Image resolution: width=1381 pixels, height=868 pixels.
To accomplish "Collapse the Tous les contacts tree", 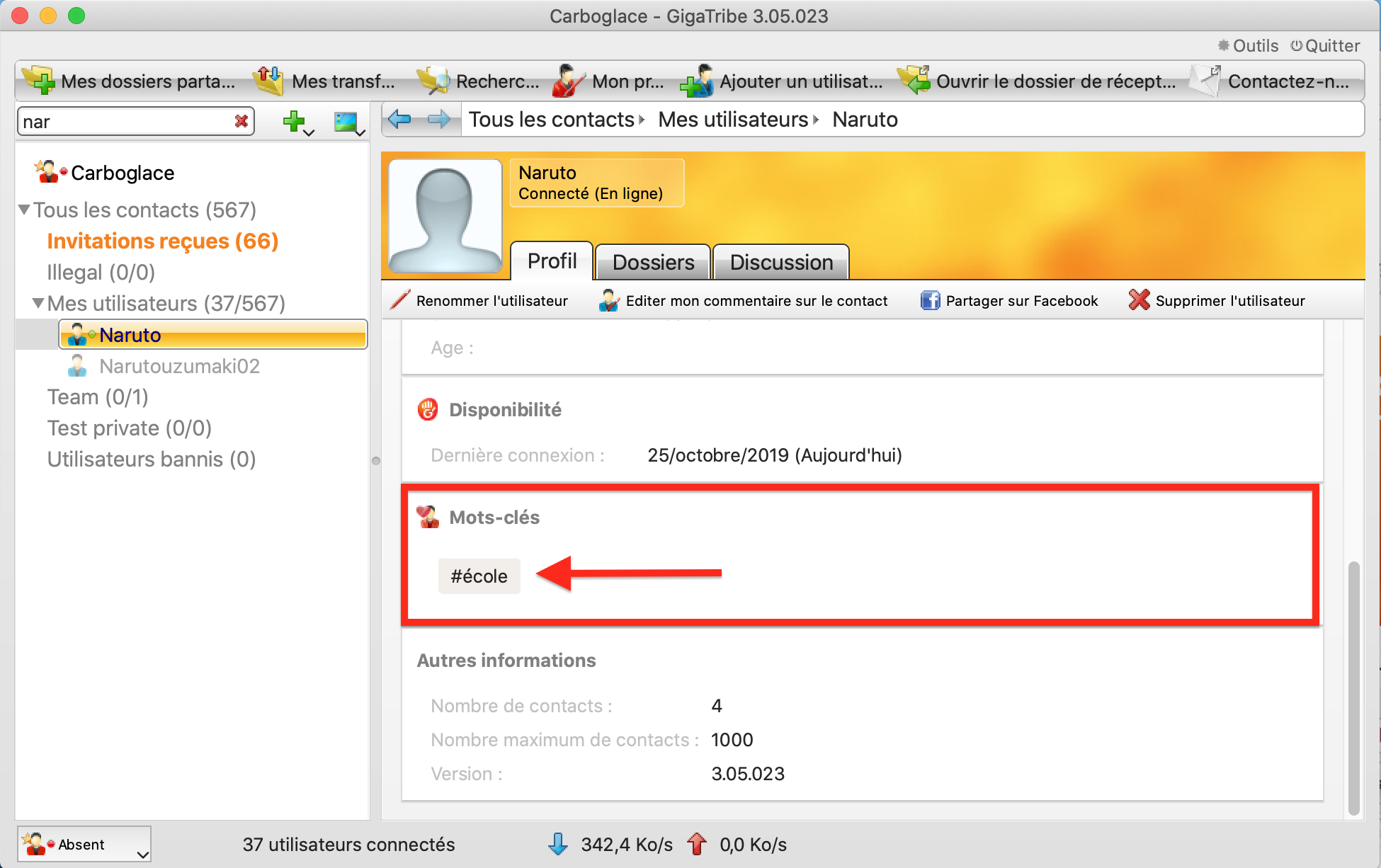I will (x=24, y=210).
